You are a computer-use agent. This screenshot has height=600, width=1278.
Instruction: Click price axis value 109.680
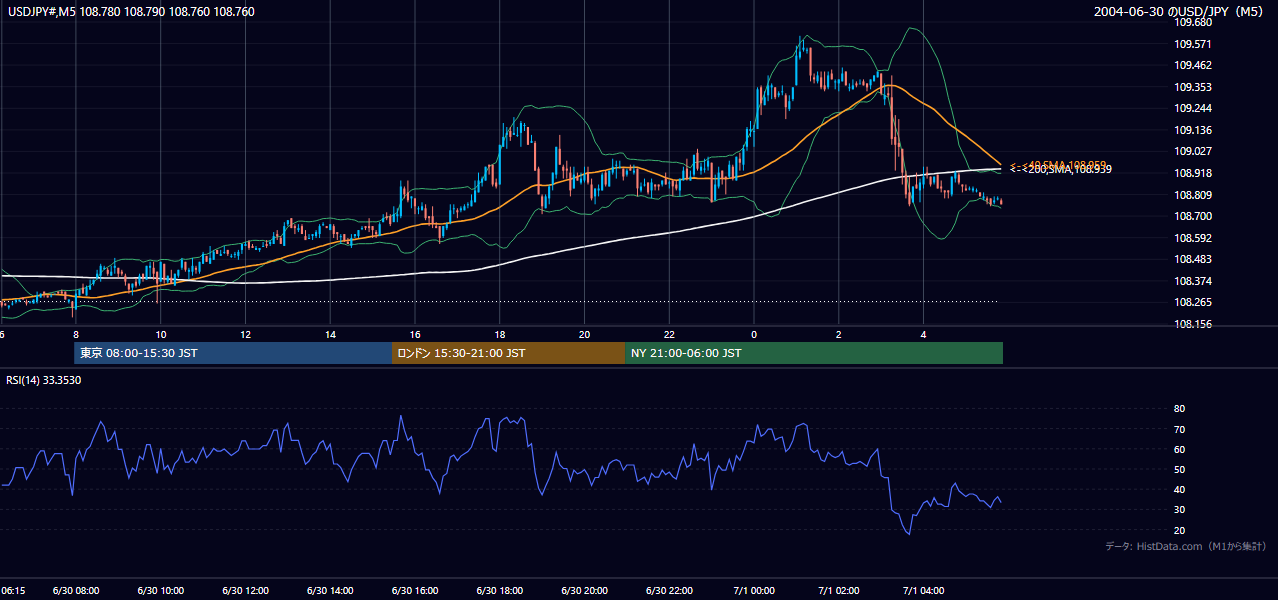1193,22
